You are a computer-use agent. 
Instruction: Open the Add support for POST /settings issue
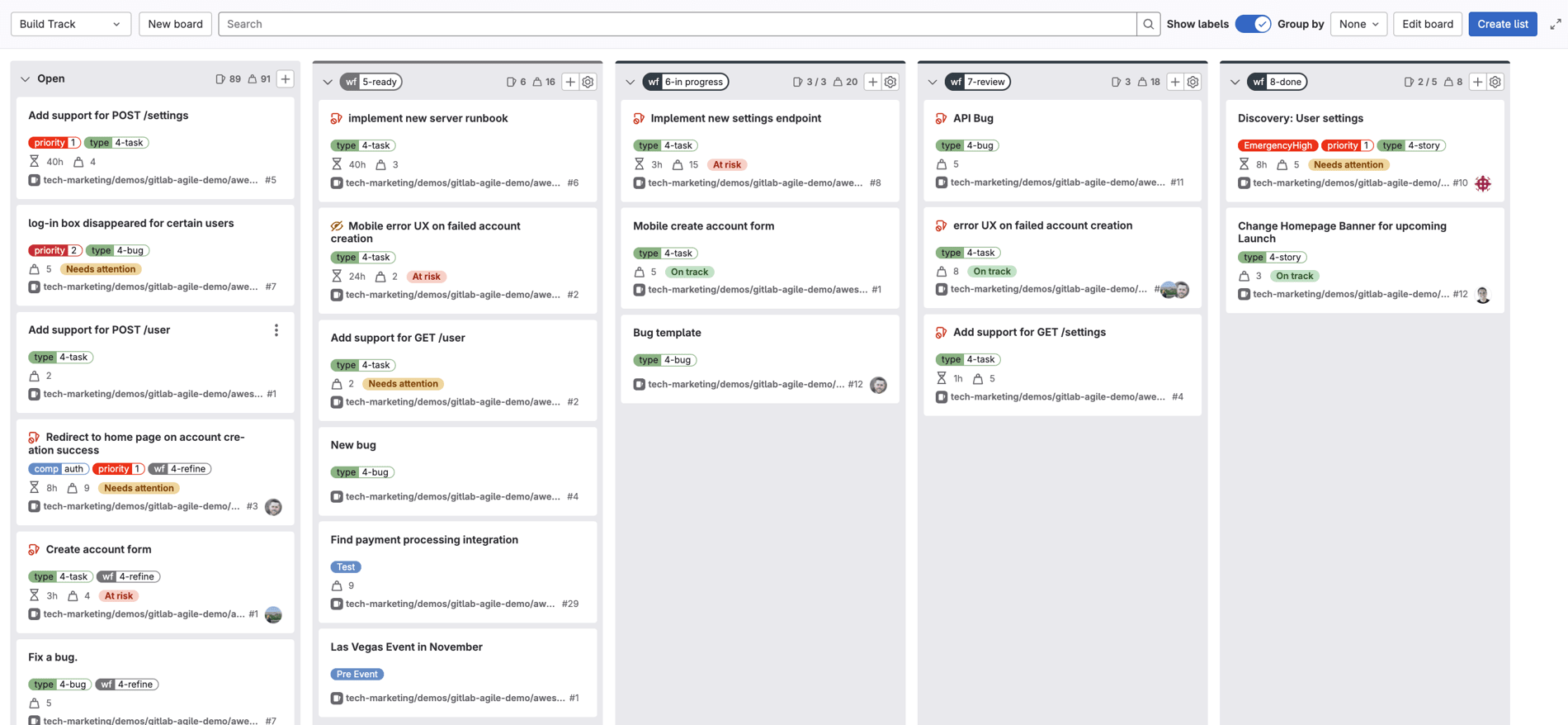[x=108, y=116]
